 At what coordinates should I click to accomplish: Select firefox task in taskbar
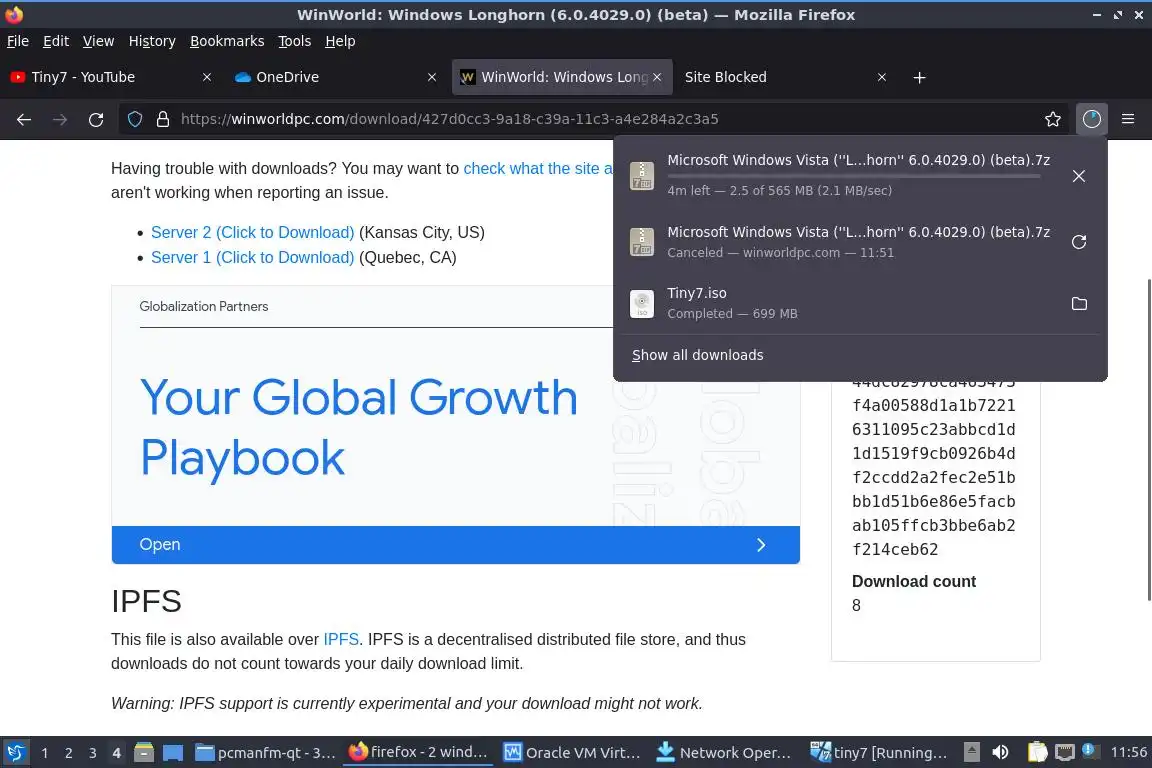pyautogui.click(x=418, y=752)
